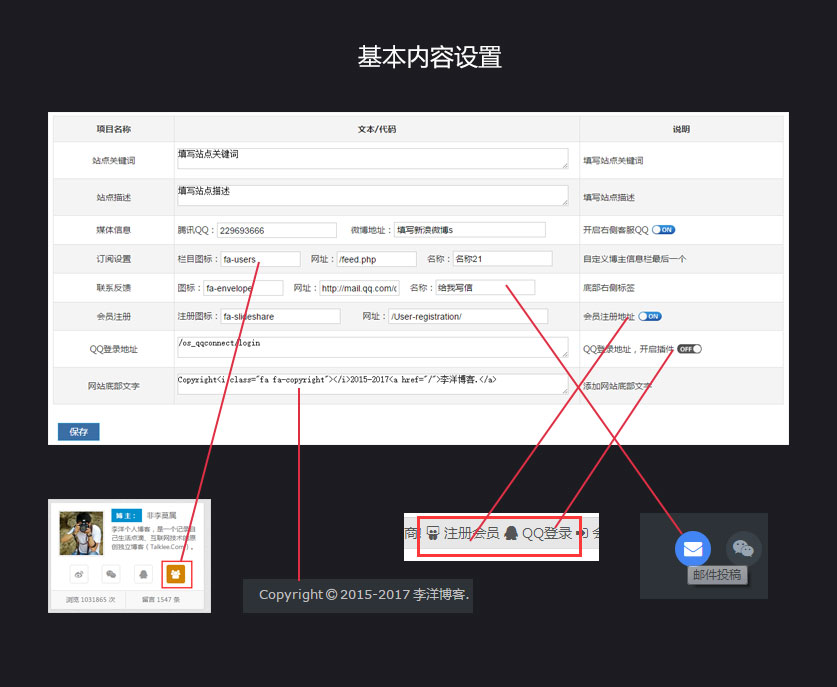The image size is (837, 687).
Task: Click the fa-slideshare 注册图标 input box
Action: coord(280,315)
